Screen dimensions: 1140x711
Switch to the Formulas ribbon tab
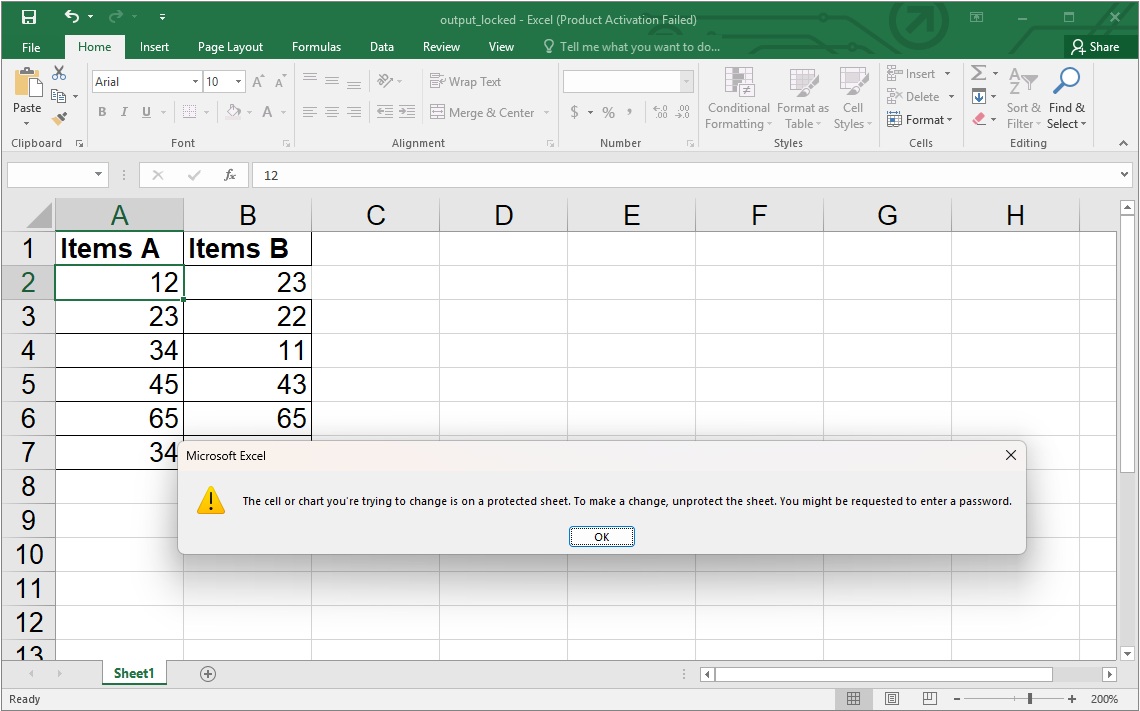pos(316,46)
